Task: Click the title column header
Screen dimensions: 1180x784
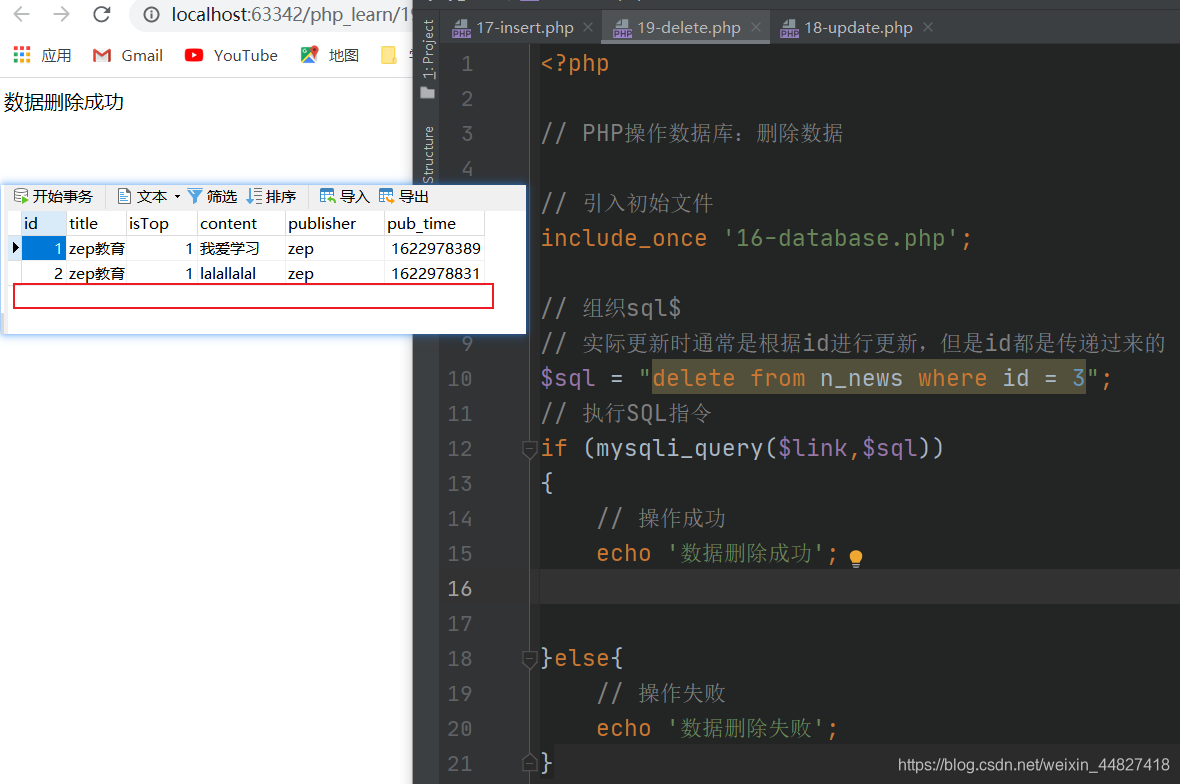Action: (96, 223)
